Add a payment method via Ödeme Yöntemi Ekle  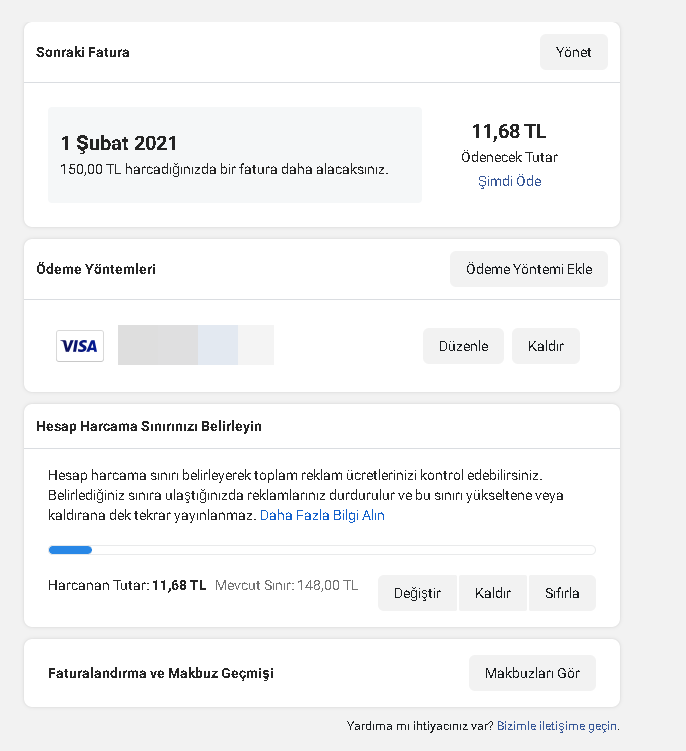pyautogui.click(x=529, y=269)
